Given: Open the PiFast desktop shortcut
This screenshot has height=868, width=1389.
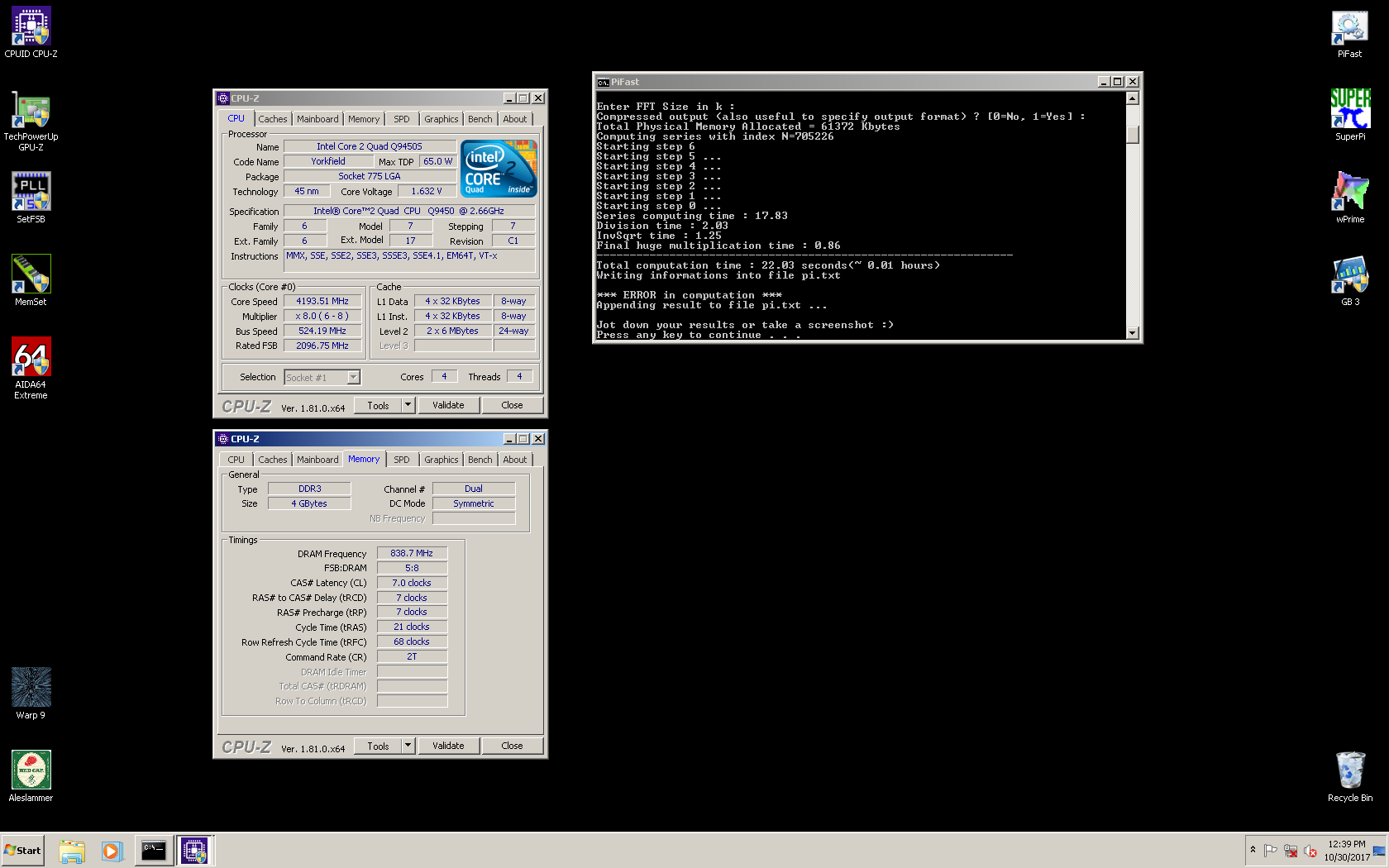Looking at the screenshot, I should pos(1349,33).
